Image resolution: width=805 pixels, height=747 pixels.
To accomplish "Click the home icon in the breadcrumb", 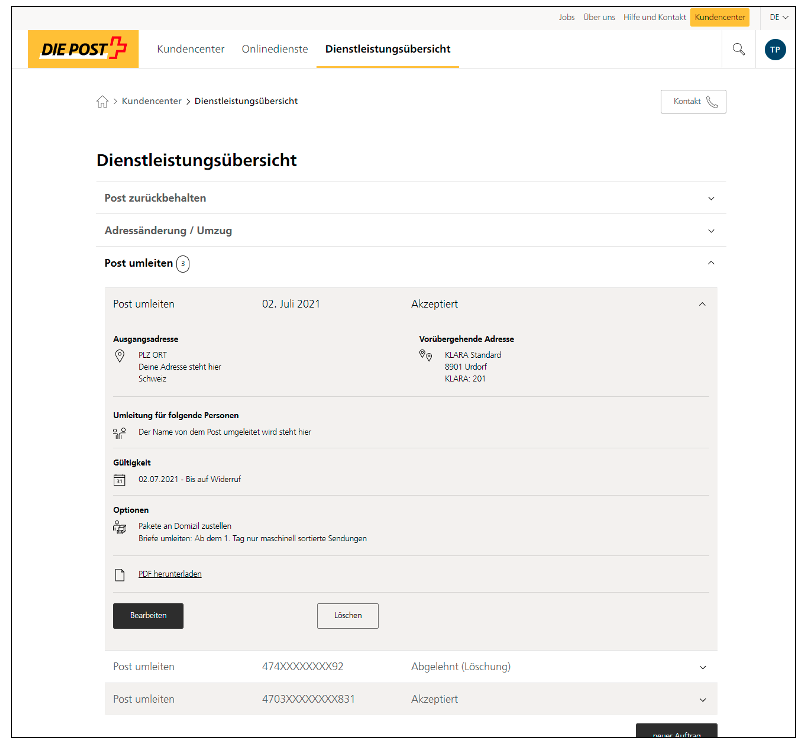I will click(102, 101).
